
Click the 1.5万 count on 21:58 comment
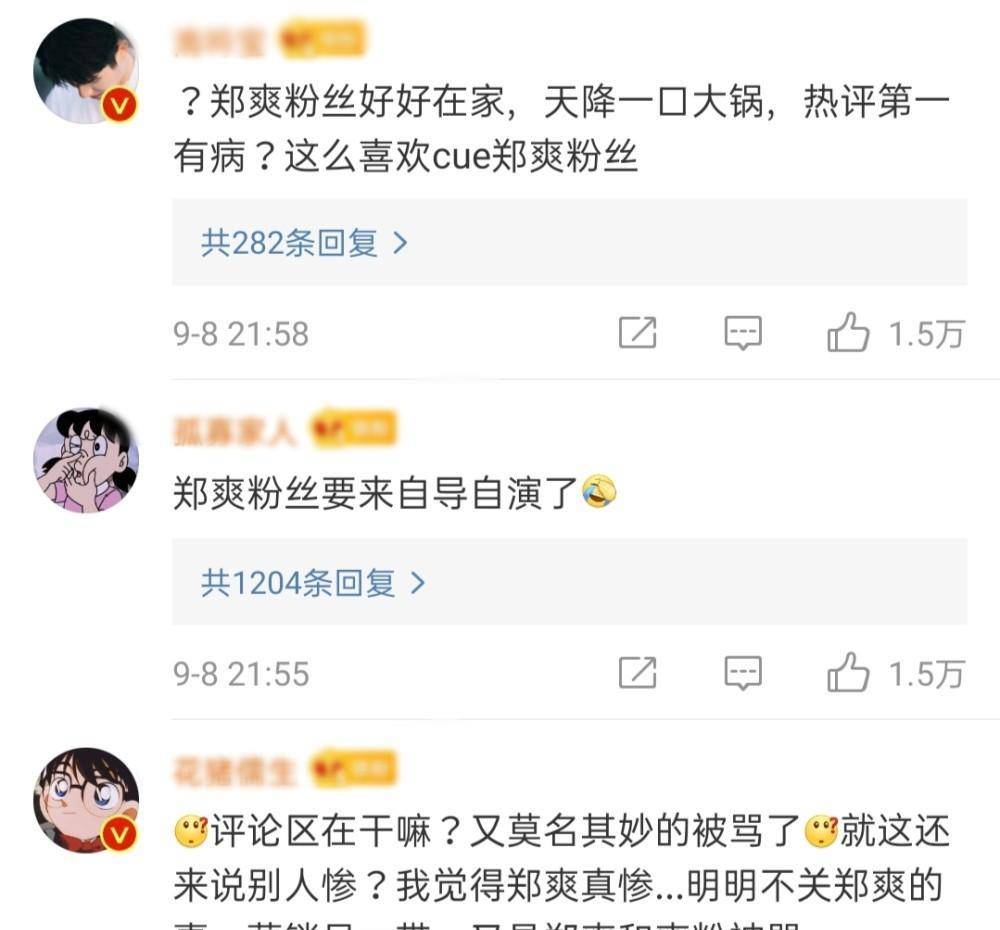926,334
